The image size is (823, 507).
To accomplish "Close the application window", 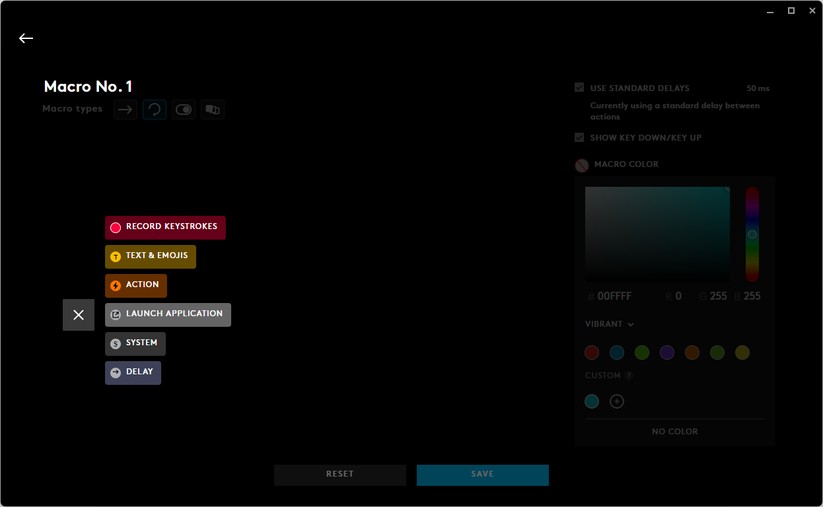I will point(812,11).
